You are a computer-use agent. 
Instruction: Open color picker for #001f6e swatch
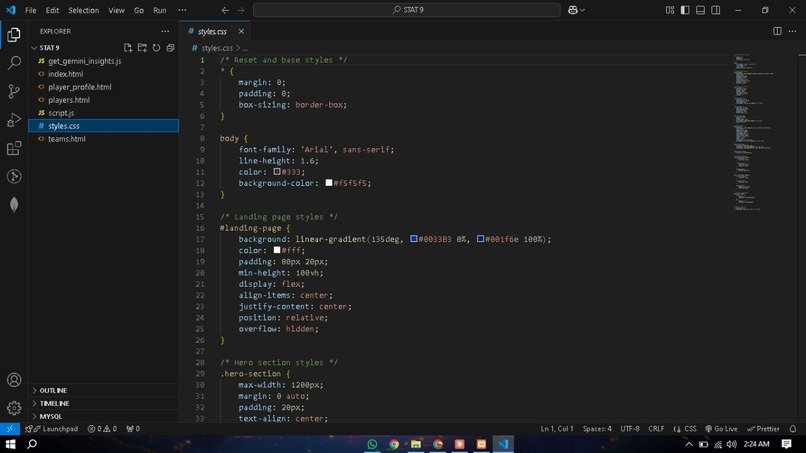480,239
